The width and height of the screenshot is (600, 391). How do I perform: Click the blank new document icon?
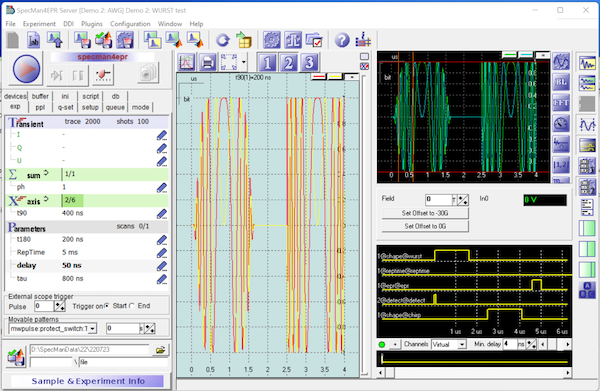13,40
